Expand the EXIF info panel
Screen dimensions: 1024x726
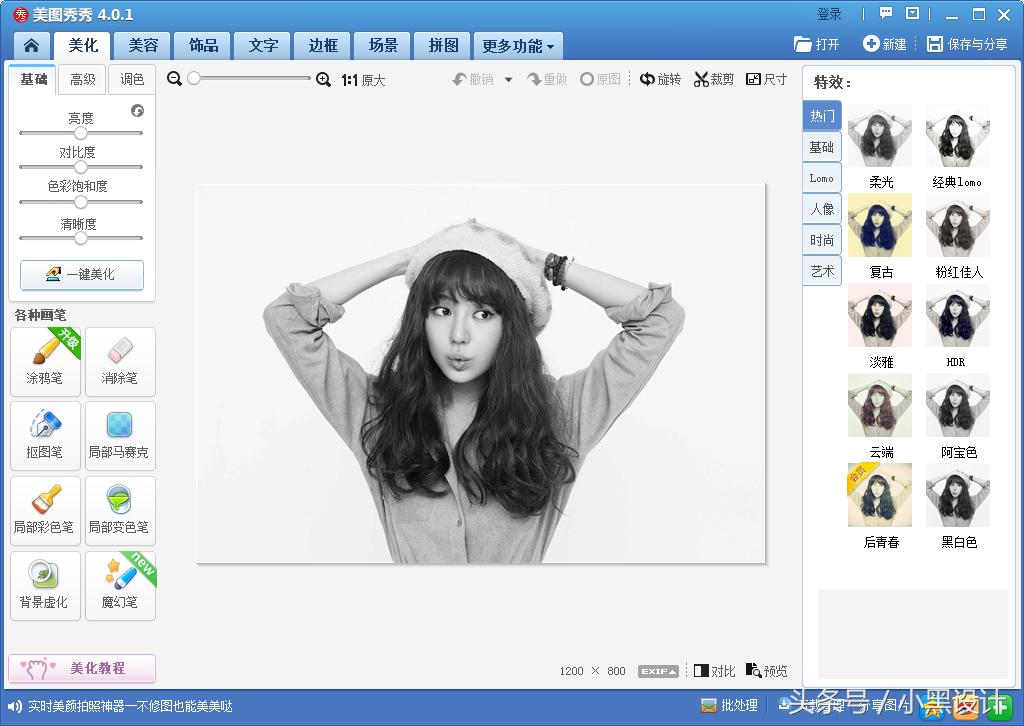point(658,671)
